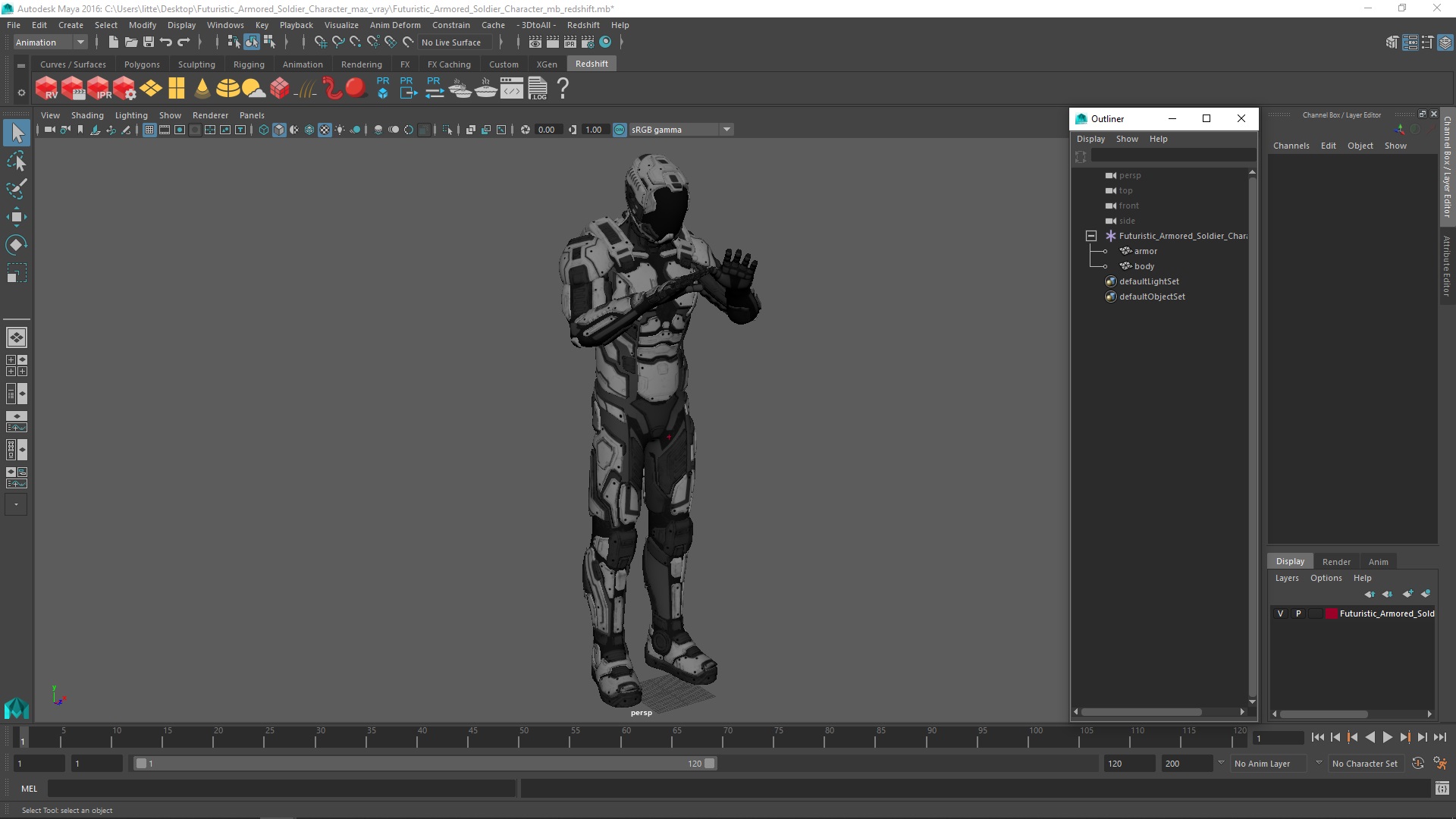Image resolution: width=1456 pixels, height=819 pixels.
Task: Play animation forward
Action: (x=1387, y=737)
